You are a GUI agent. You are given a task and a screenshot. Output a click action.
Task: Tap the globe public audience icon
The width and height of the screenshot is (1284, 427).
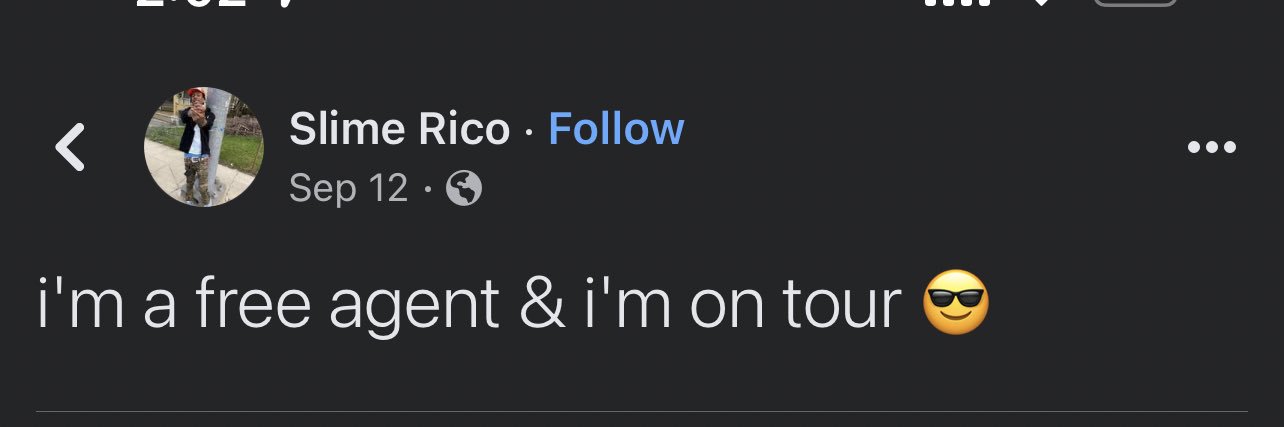point(463,188)
